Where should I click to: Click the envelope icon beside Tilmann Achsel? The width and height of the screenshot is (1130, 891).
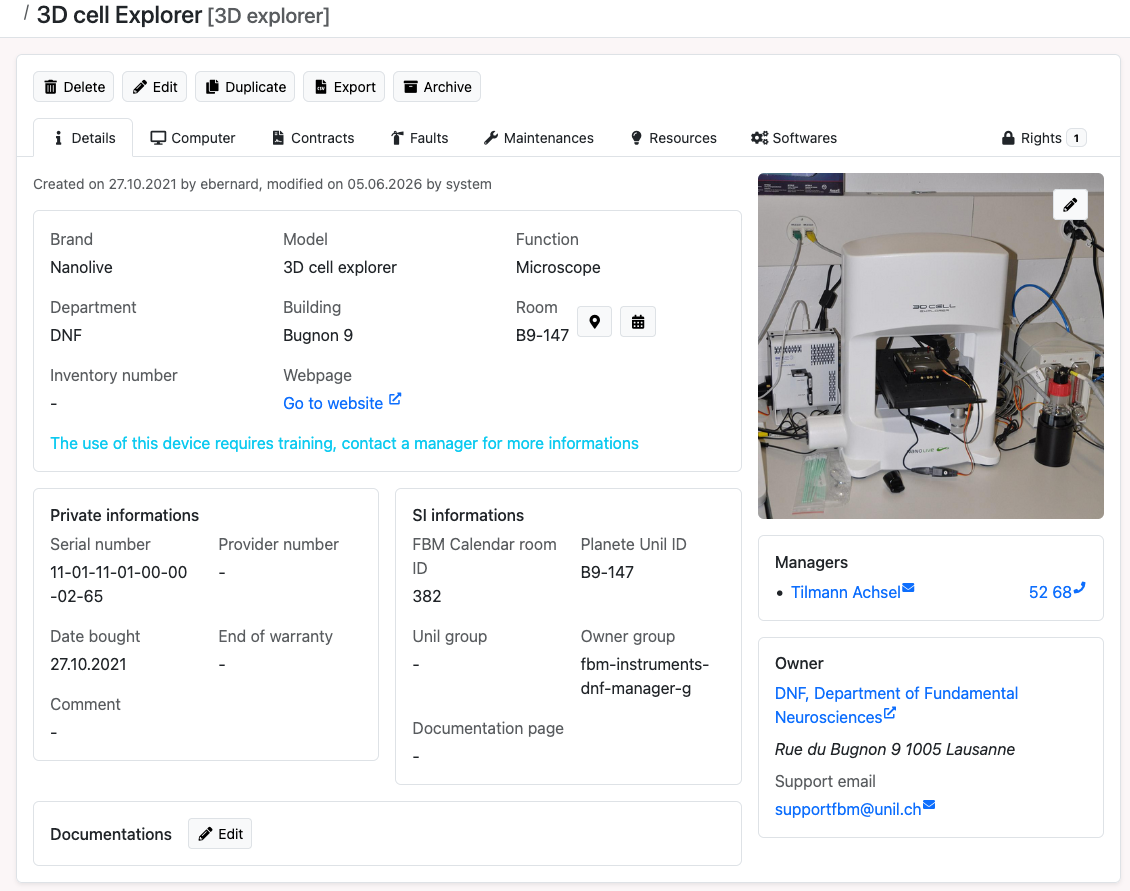(908, 588)
